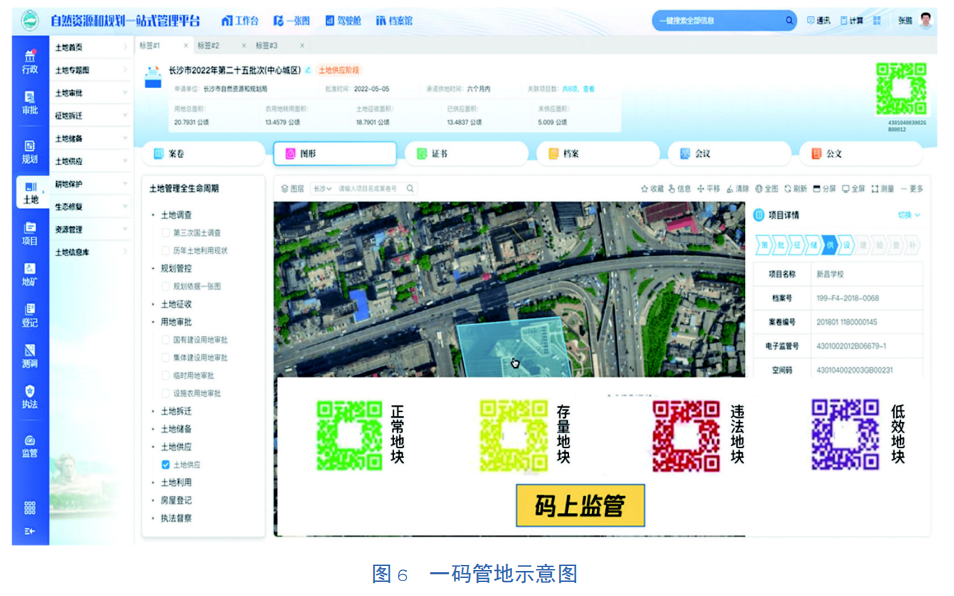Select the 土地 sidebar section
The height and width of the screenshot is (596, 954).
point(31,192)
